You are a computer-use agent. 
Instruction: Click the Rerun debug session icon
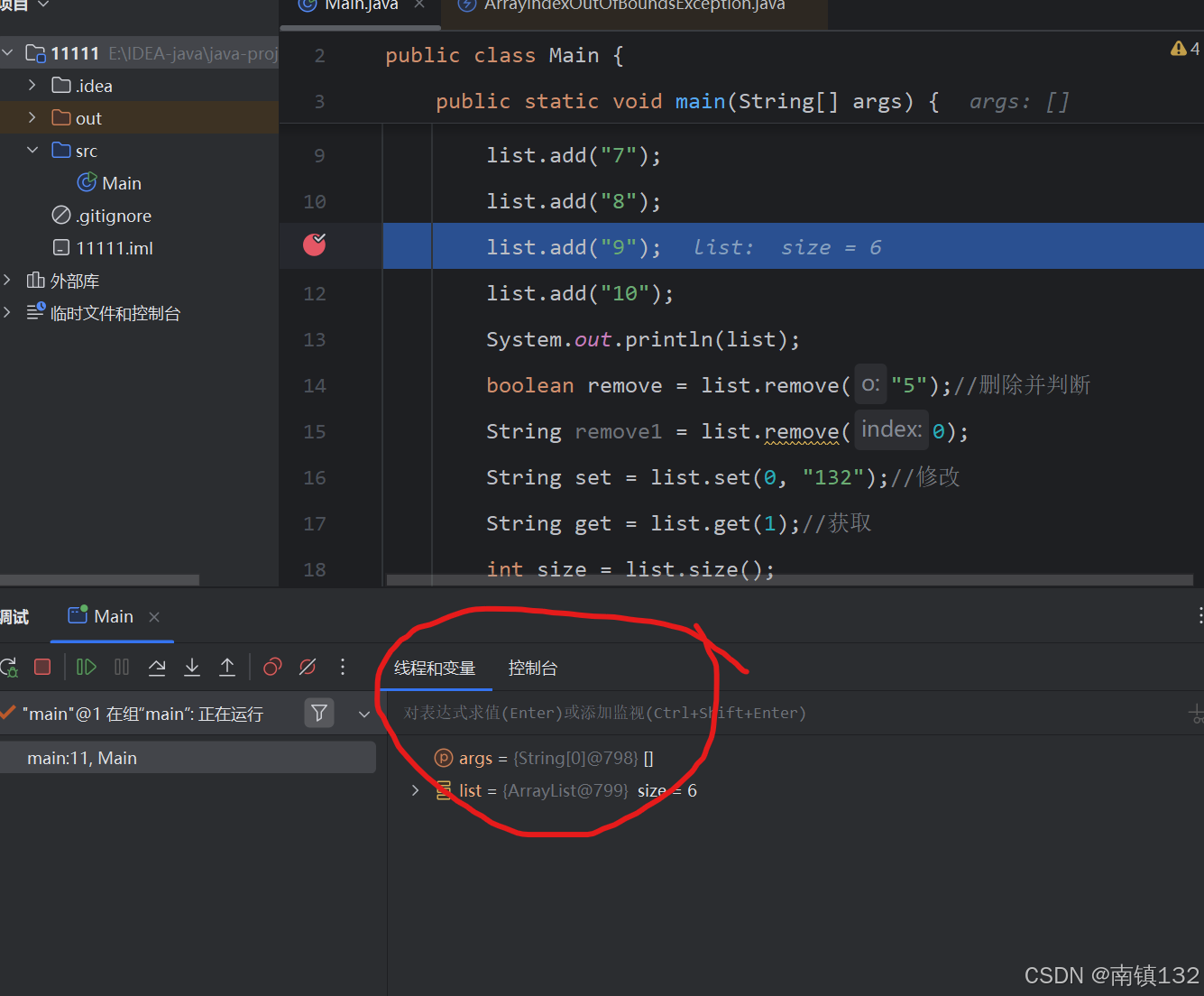pos(9,667)
